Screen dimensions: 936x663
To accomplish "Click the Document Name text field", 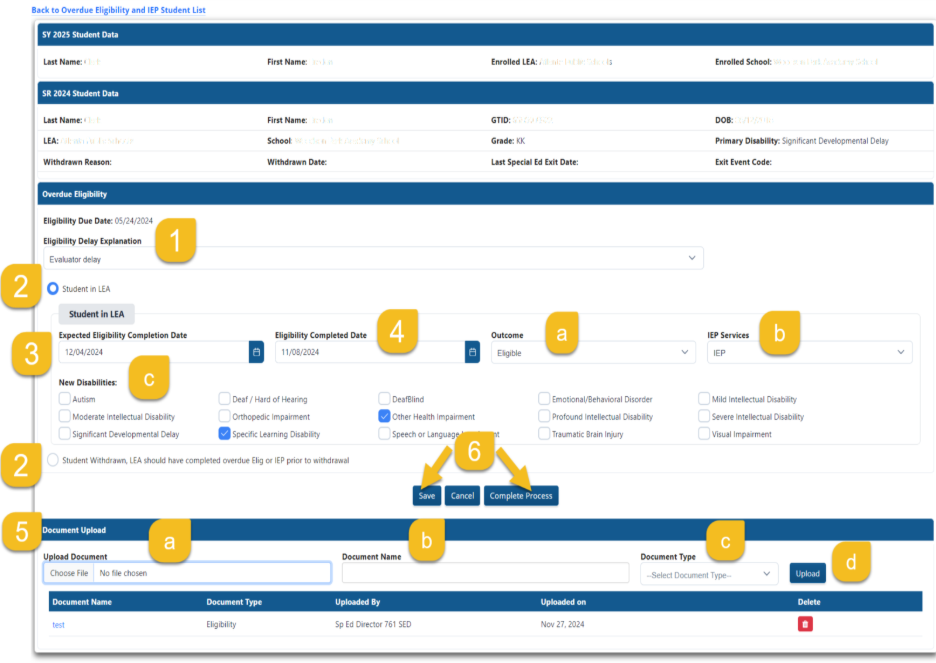I will (x=485, y=573).
